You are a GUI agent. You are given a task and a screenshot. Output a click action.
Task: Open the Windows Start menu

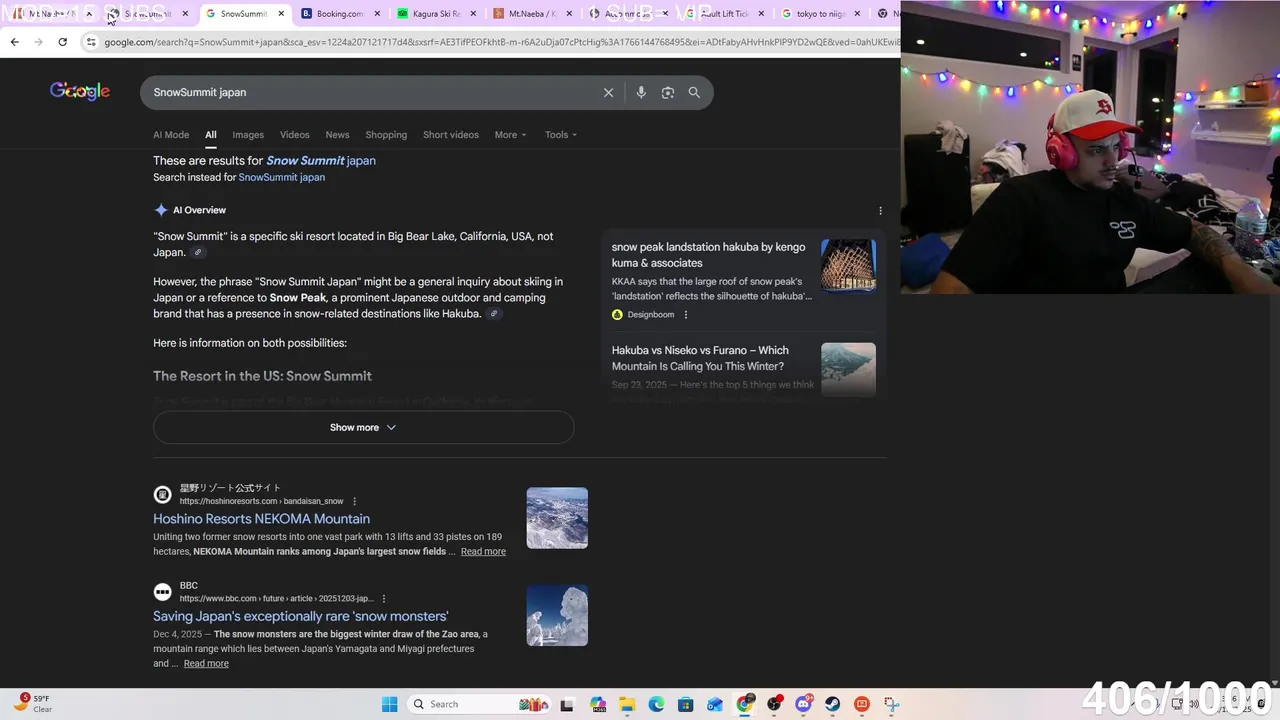tap(389, 704)
